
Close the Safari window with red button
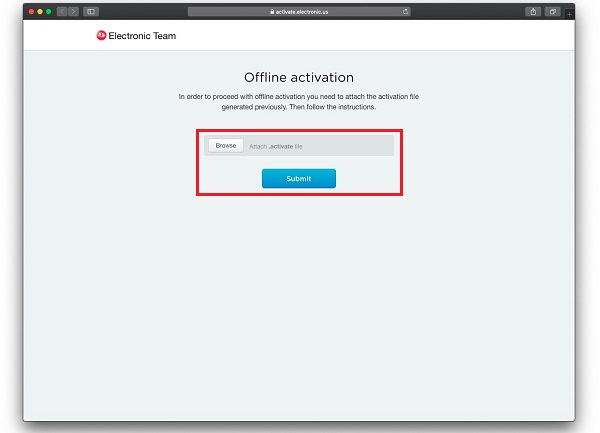pyautogui.click(x=31, y=11)
